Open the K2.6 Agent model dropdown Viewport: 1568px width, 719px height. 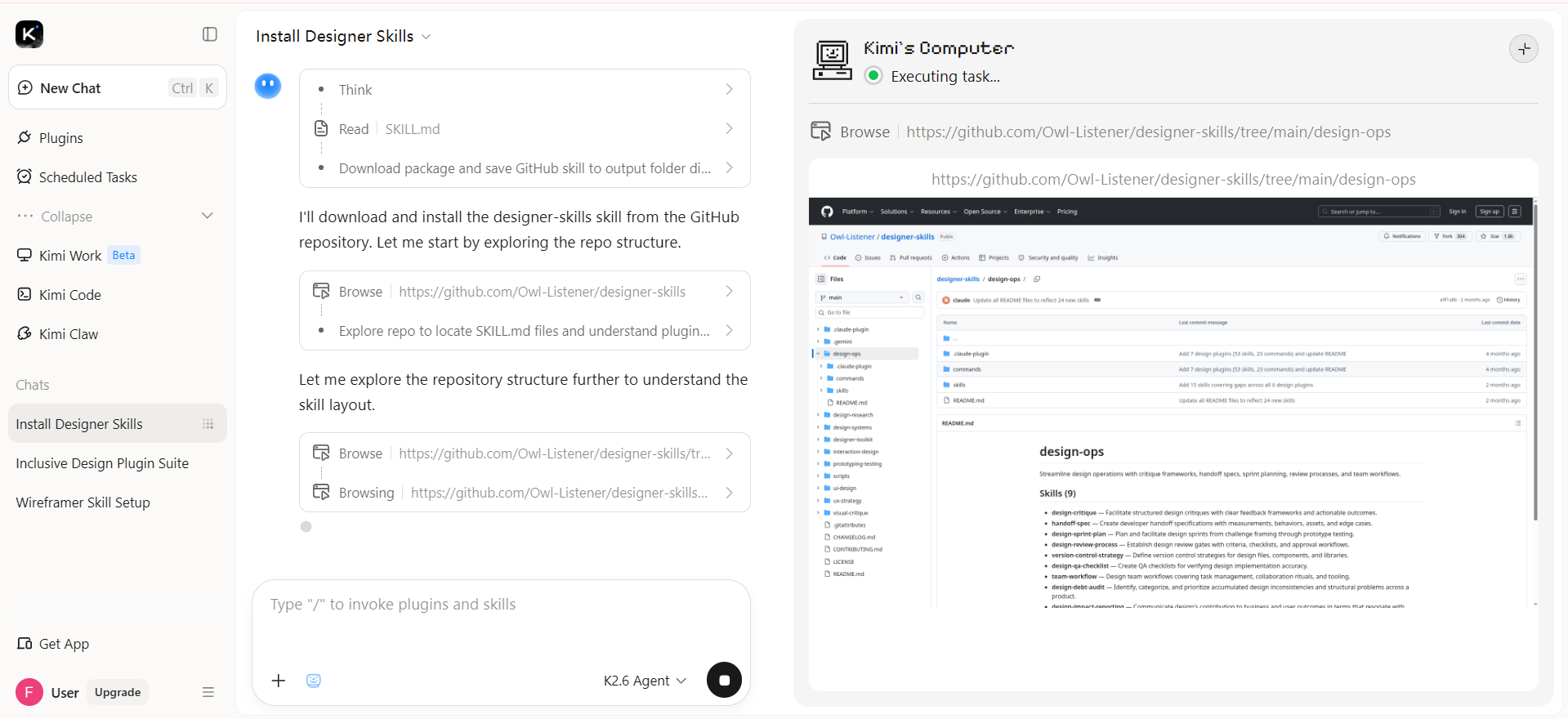point(645,681)
